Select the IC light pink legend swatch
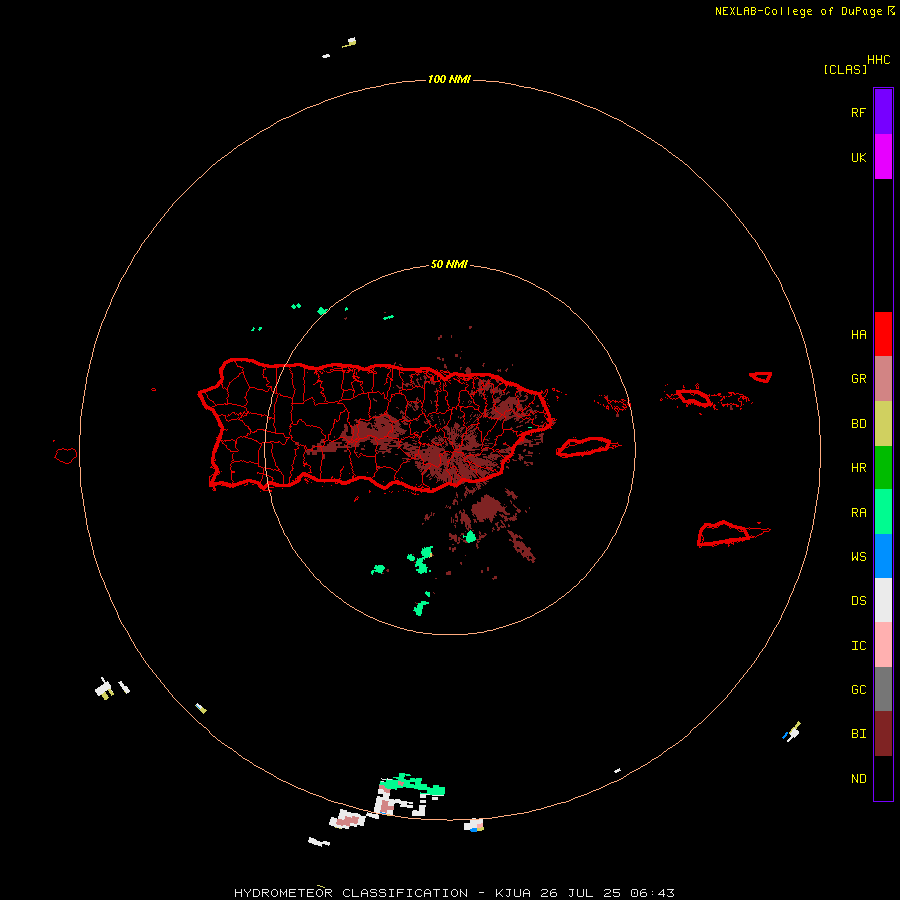This screenshot has width=900, height=900. tap(883, 645)
